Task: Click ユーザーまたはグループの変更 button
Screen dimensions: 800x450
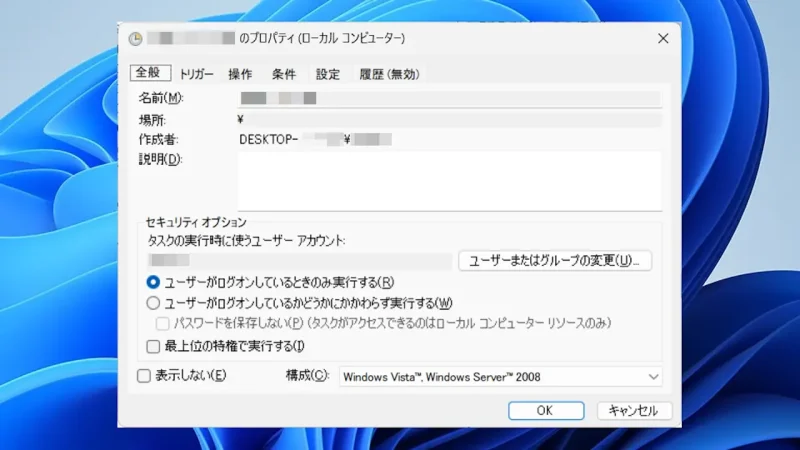Action: pyautogui.click(x=555, y=261)
